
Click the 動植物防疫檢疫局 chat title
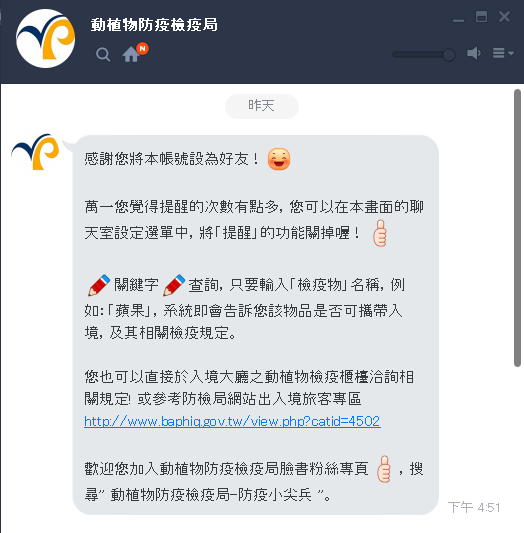coord(154,25)
